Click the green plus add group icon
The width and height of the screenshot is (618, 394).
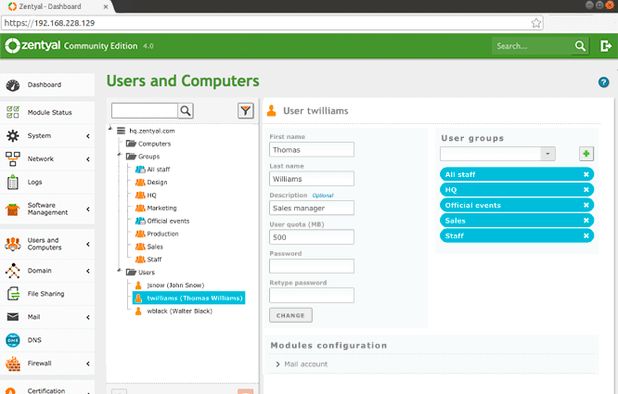click(x=586, y=154)
